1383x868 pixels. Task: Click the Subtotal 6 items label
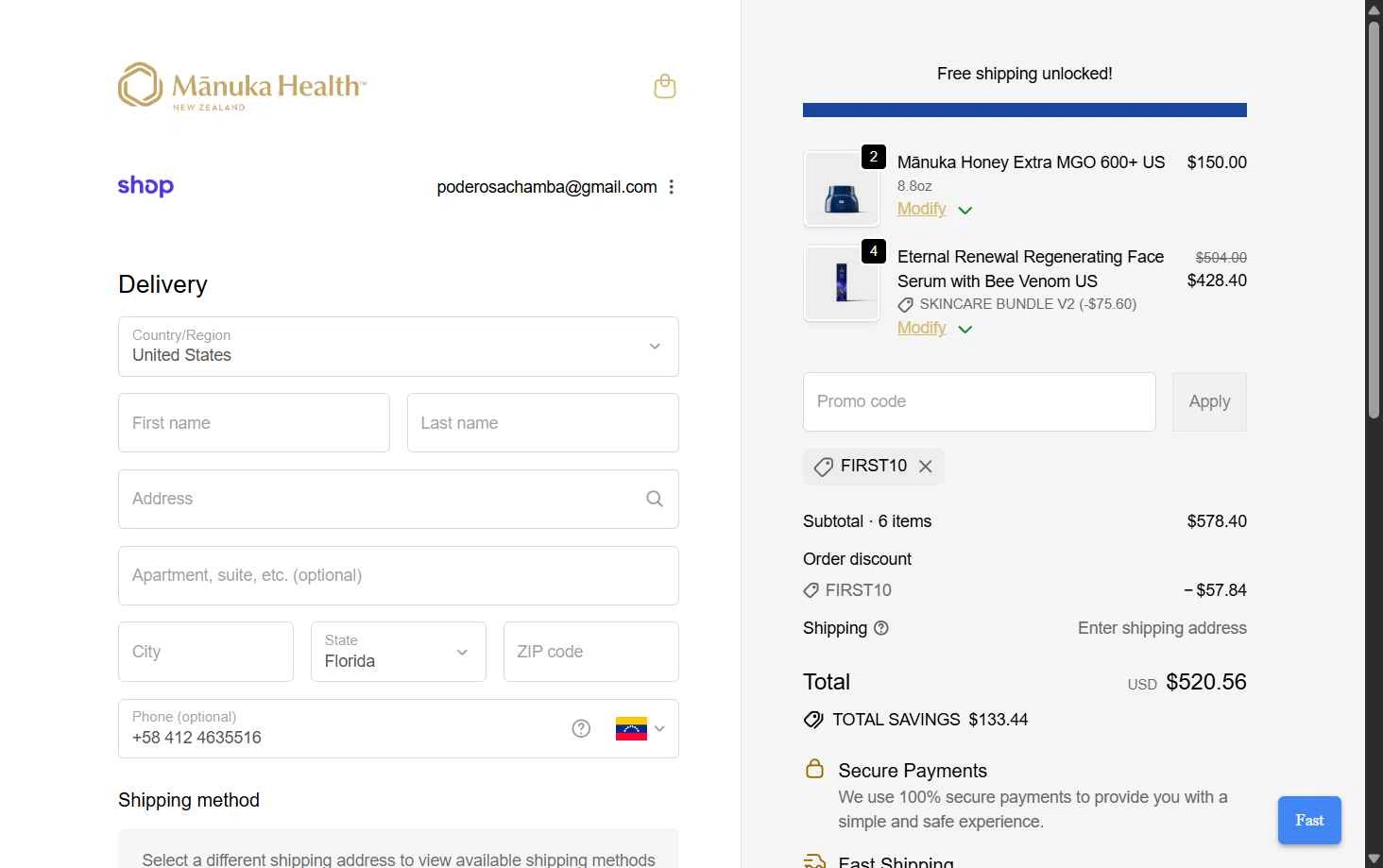pyautogui.click(x=867, y=521)
